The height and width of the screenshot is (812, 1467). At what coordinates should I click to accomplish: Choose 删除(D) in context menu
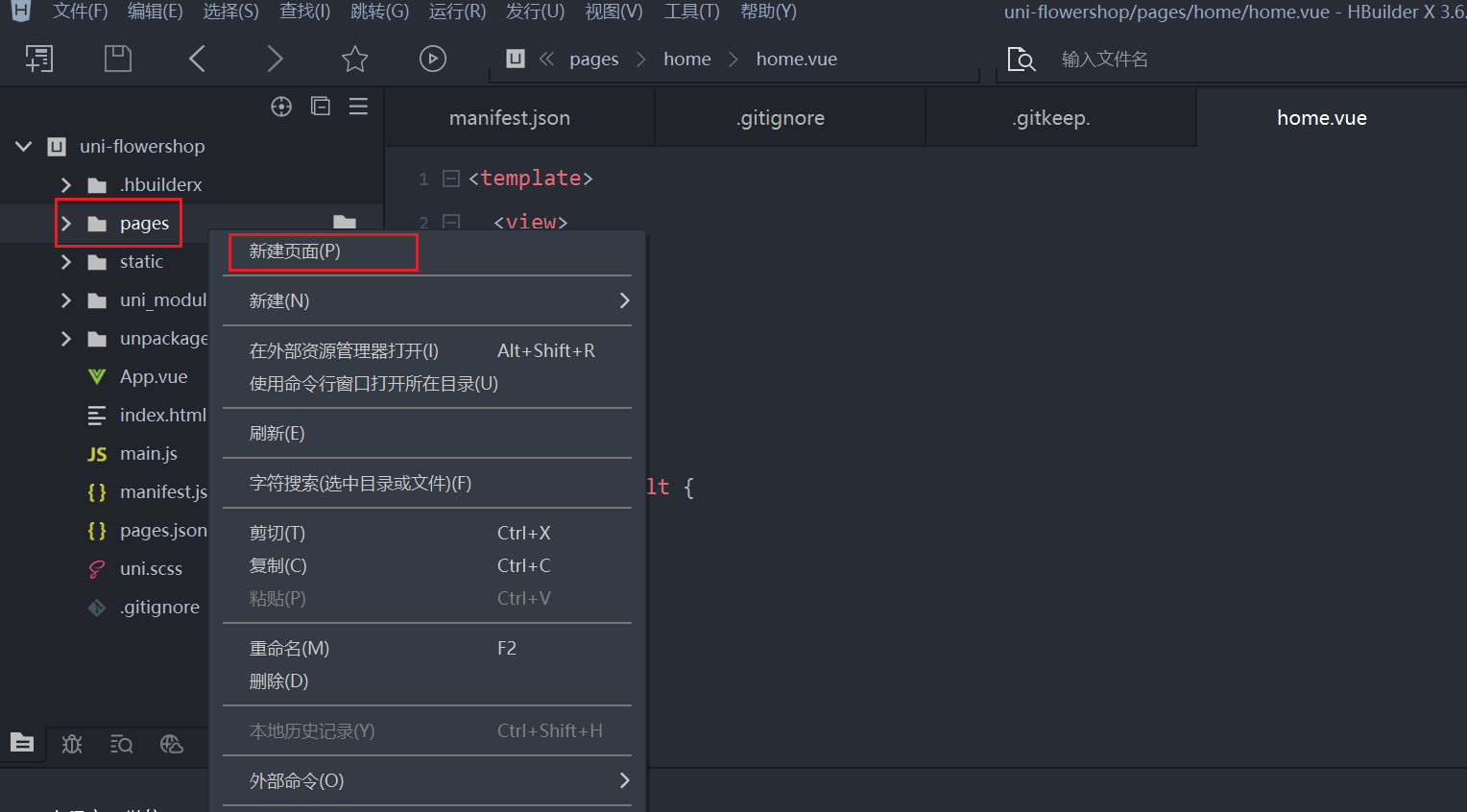click(x=427, y=681)
